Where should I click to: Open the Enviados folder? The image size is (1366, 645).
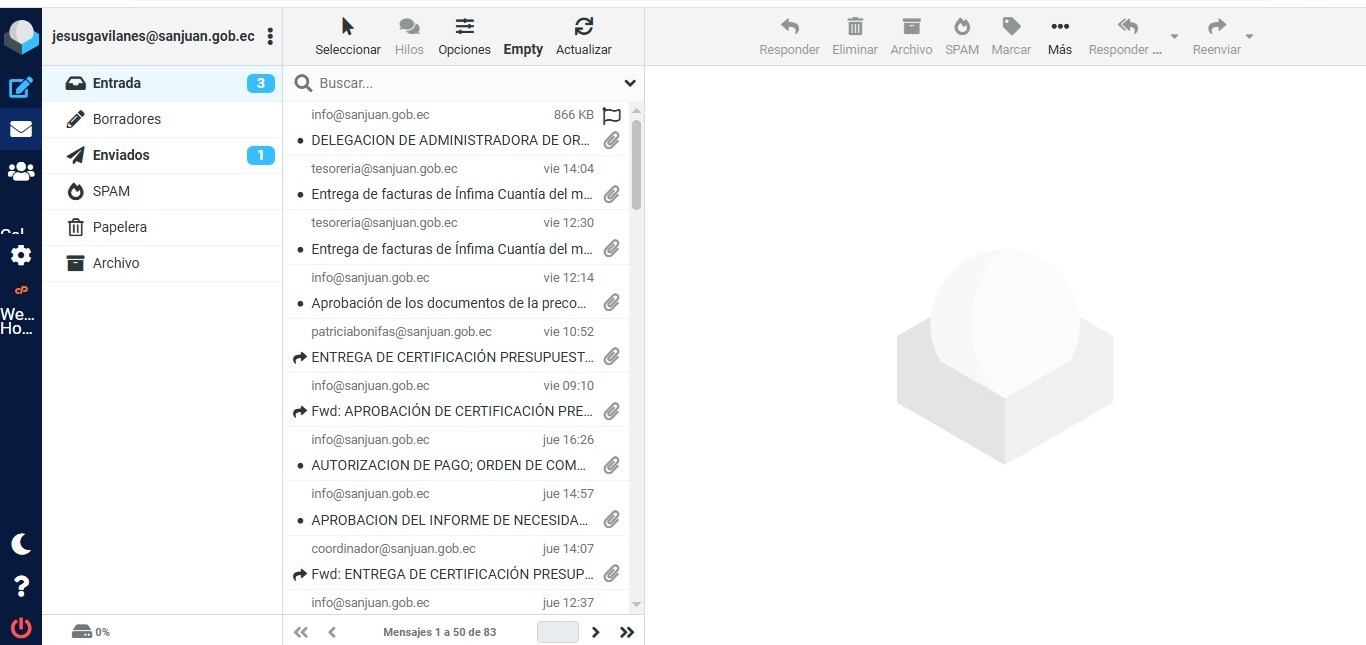pyautogui.click(x=121, y=155)
